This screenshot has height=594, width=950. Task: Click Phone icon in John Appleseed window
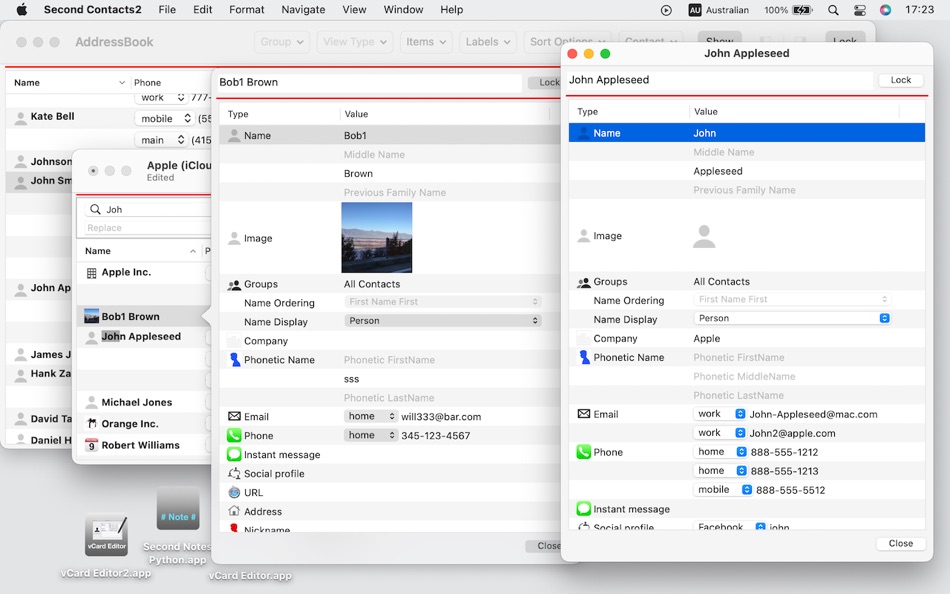583,452
